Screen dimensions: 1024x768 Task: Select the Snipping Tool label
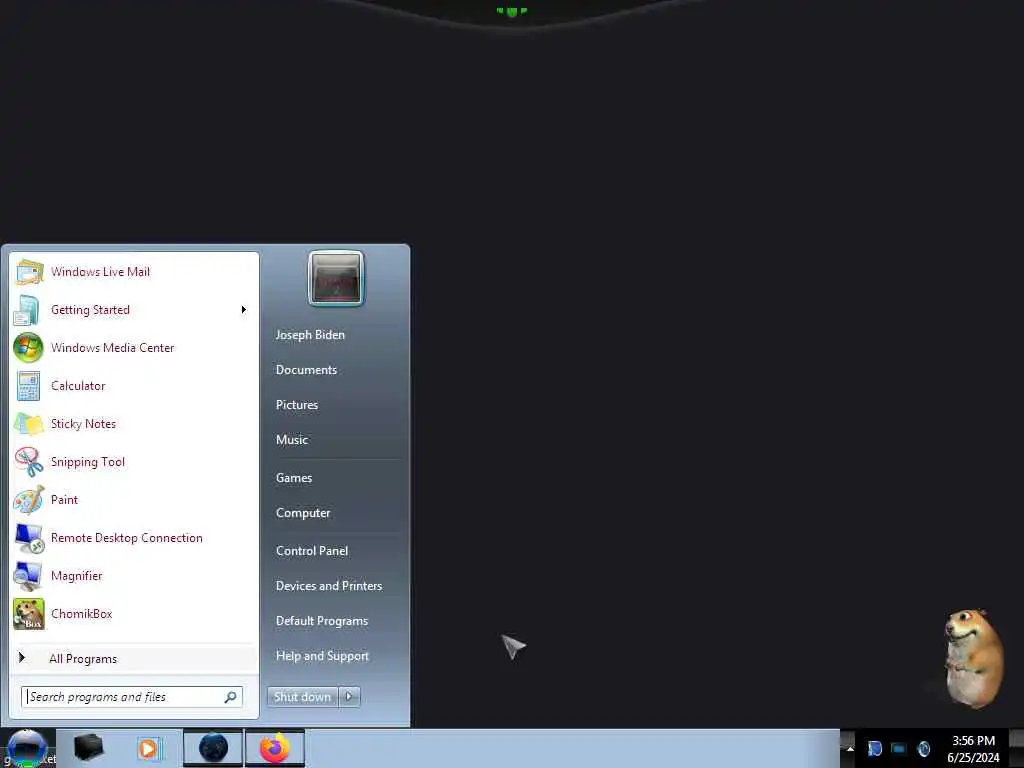(x=88, y=462)
